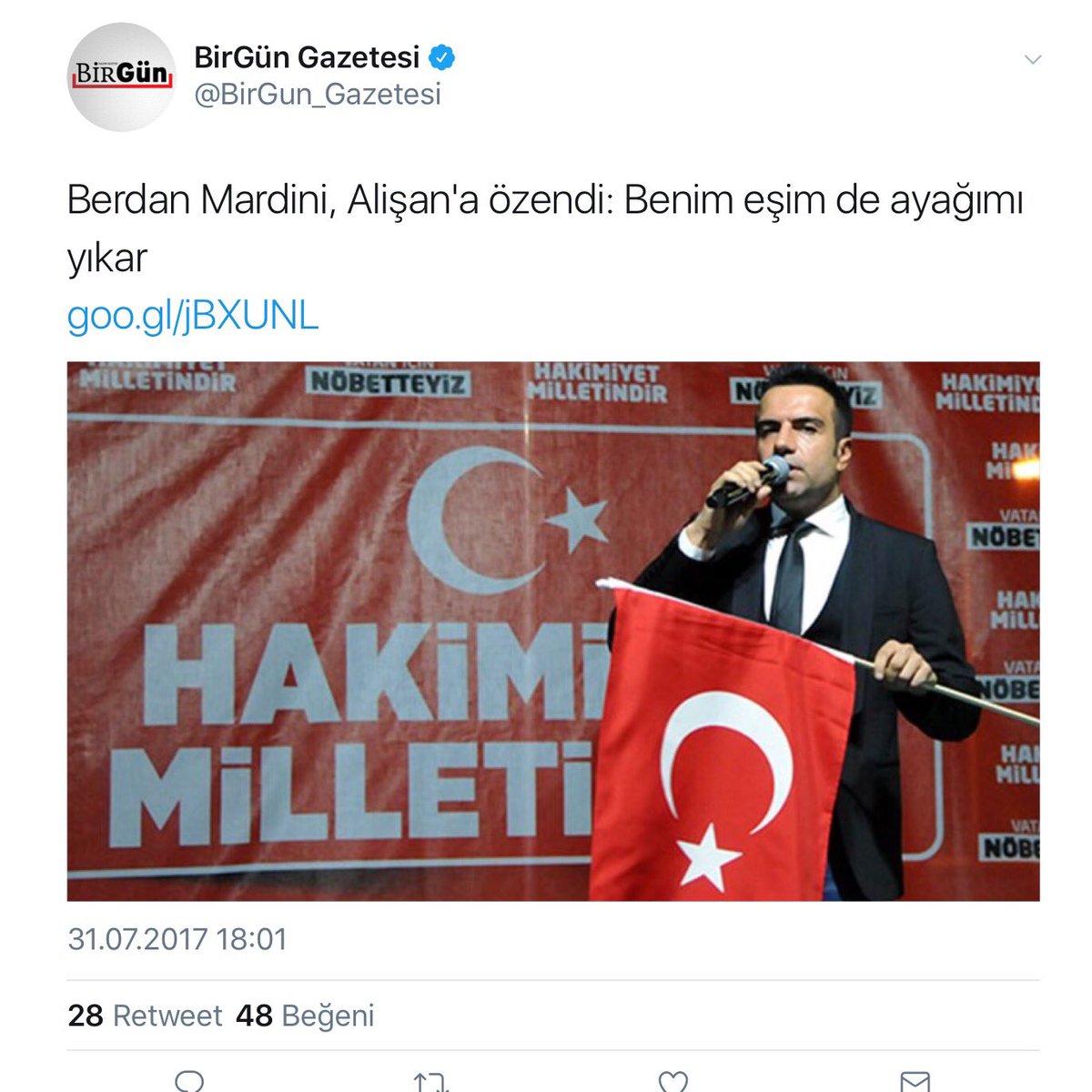Open the goo.gl/jBXUNL link
Viewport: 1092px width, 1092px height.
click(193, 316)
